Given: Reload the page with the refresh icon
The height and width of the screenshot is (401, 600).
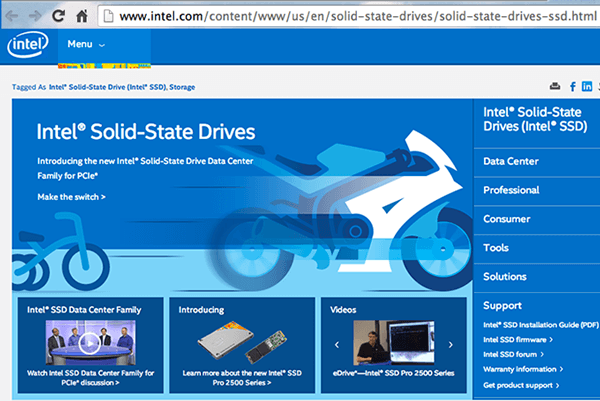Looking at the screenshot, I should pyautogui.click(x=58, y=16).
